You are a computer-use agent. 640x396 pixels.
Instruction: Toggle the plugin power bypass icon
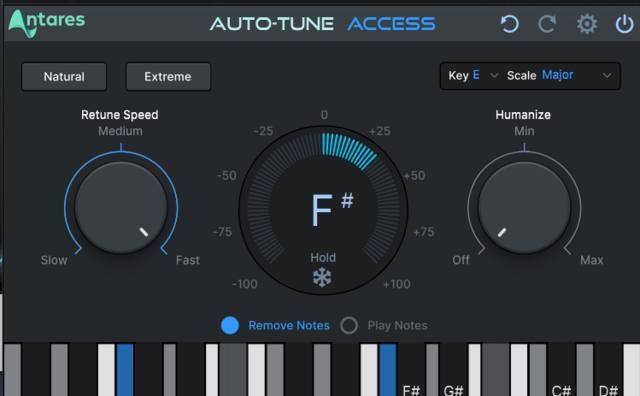pyautogui.click(x=624, y=24)
